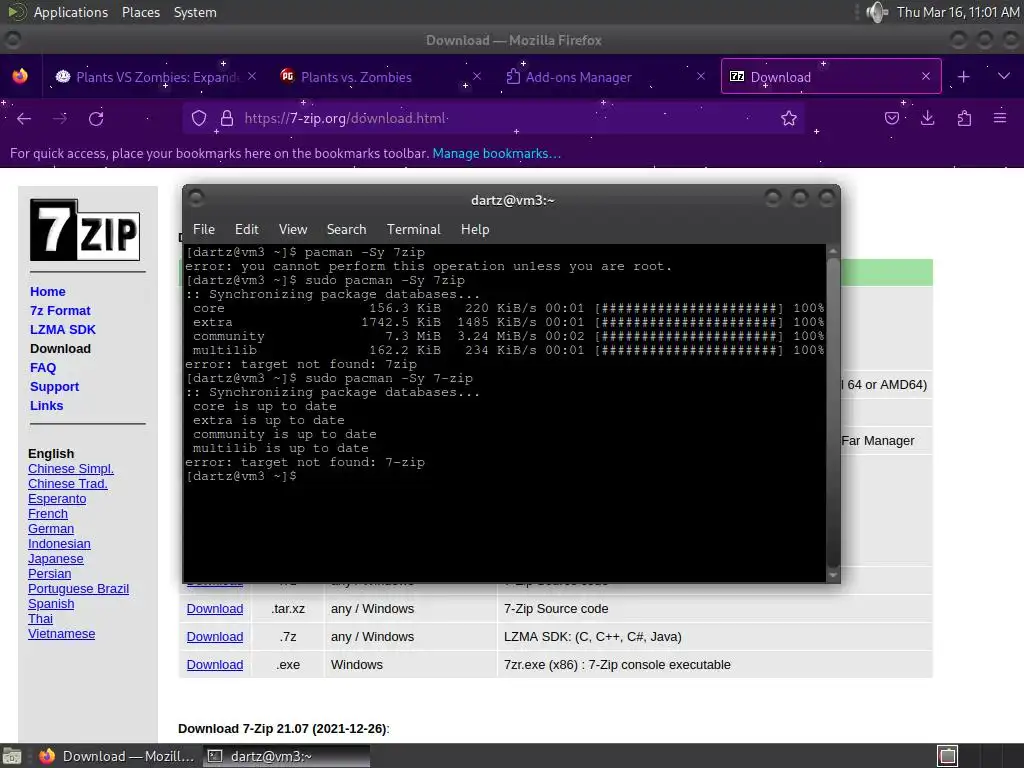
Task: Click Download link for LZMA SDK .7z
Action: tap(215, 637)
